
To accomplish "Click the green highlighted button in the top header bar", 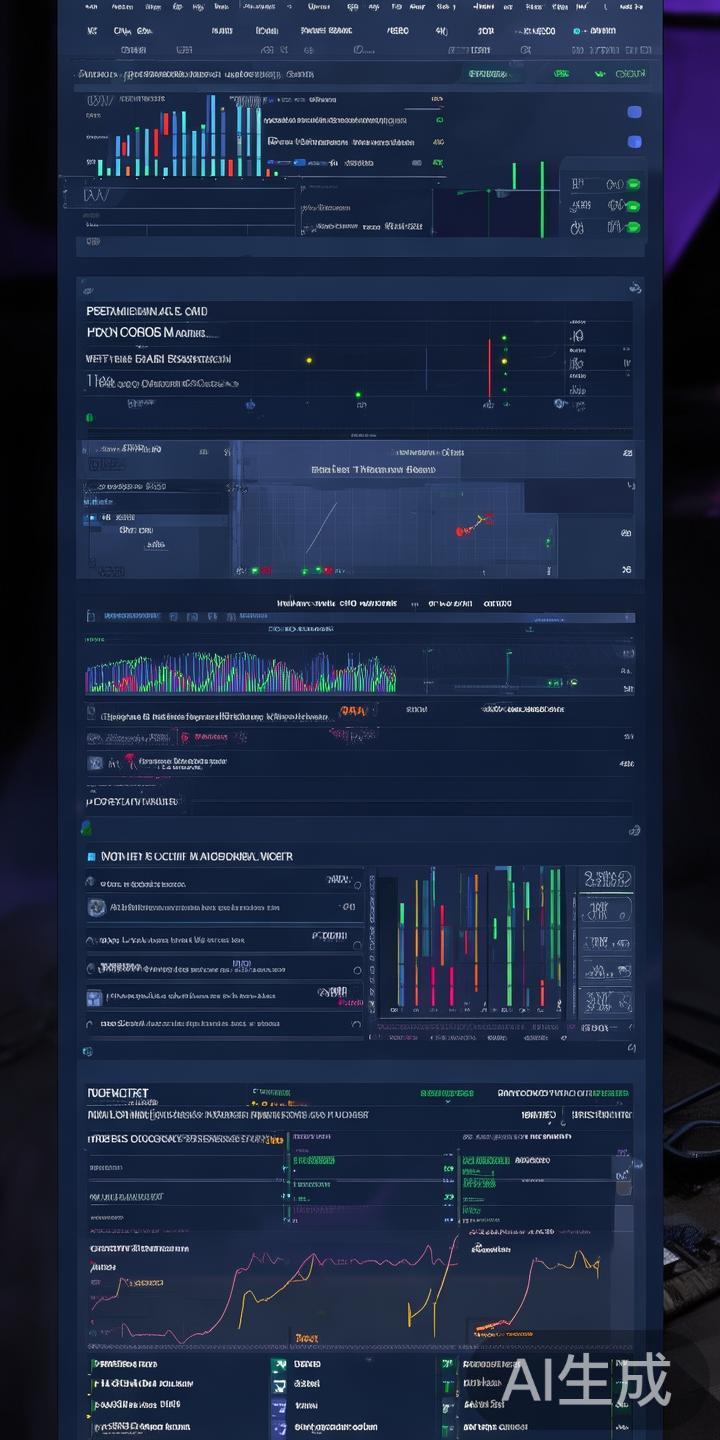I will 489,74.
